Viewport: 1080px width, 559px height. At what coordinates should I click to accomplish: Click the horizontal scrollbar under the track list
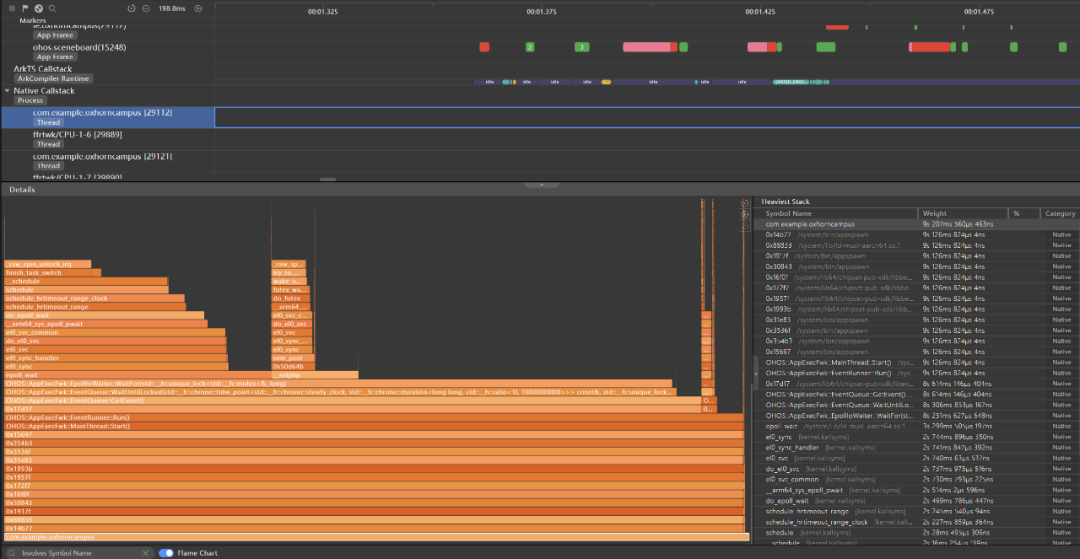tap(328, 180)
